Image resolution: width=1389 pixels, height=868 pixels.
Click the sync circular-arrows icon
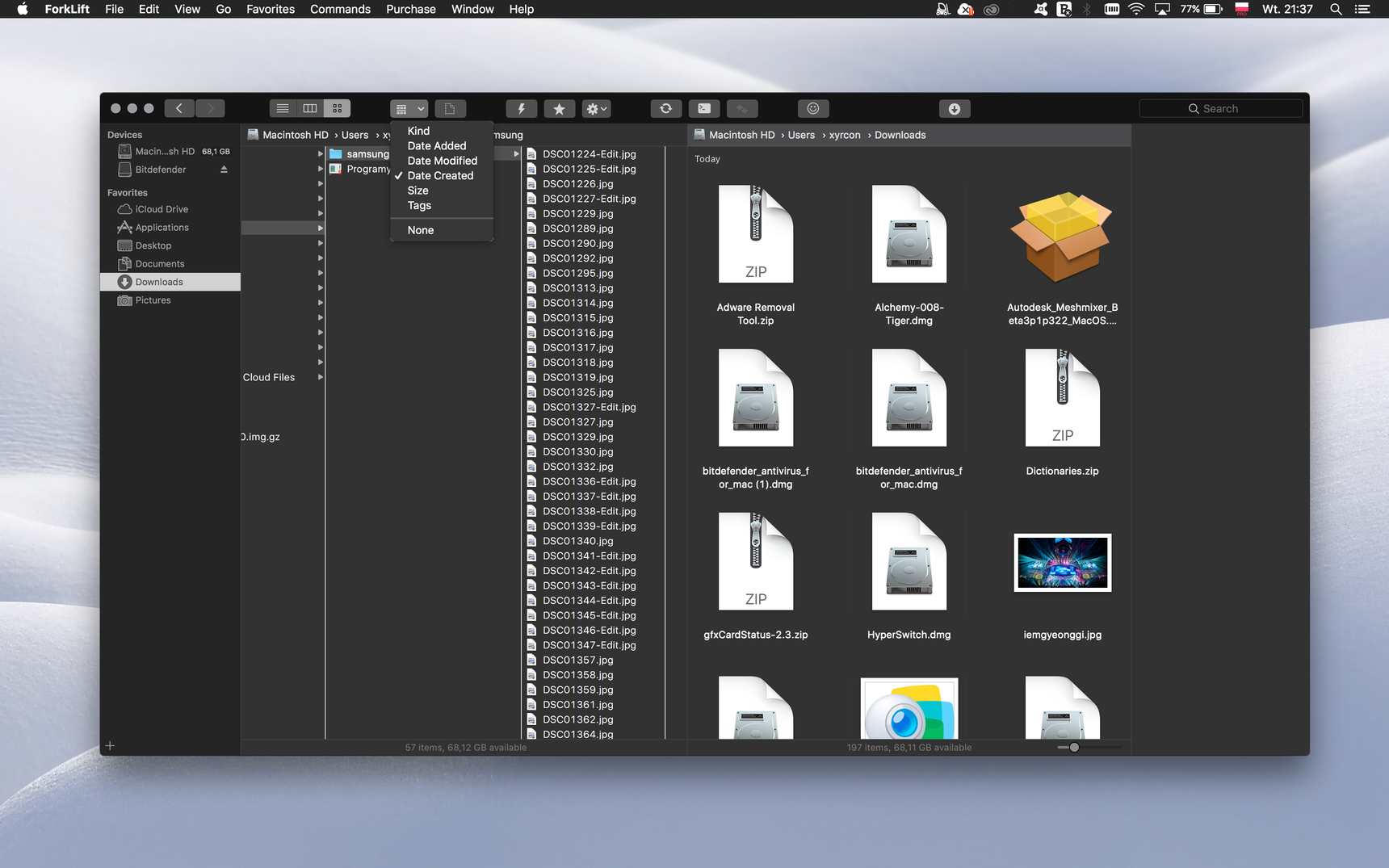coord(665,108)
